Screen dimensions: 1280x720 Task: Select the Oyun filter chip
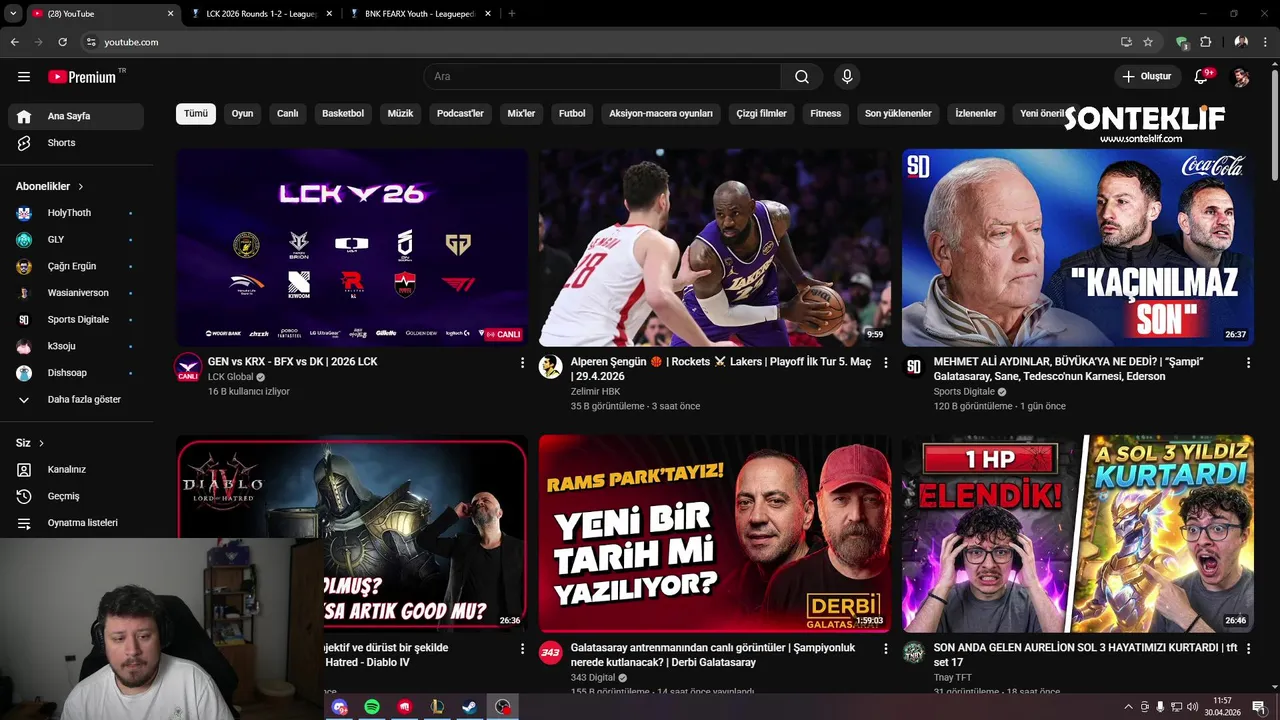(242, 113)
